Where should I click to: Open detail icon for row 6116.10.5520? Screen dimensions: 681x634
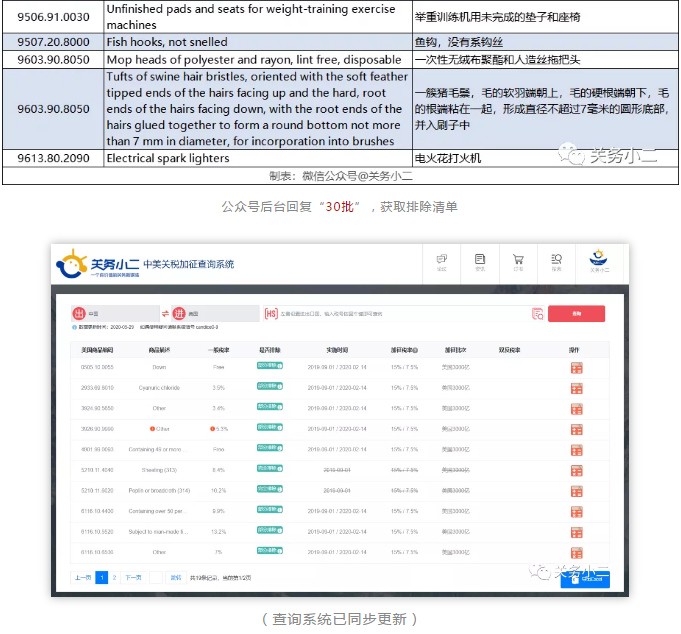click(x=576, y=532)
